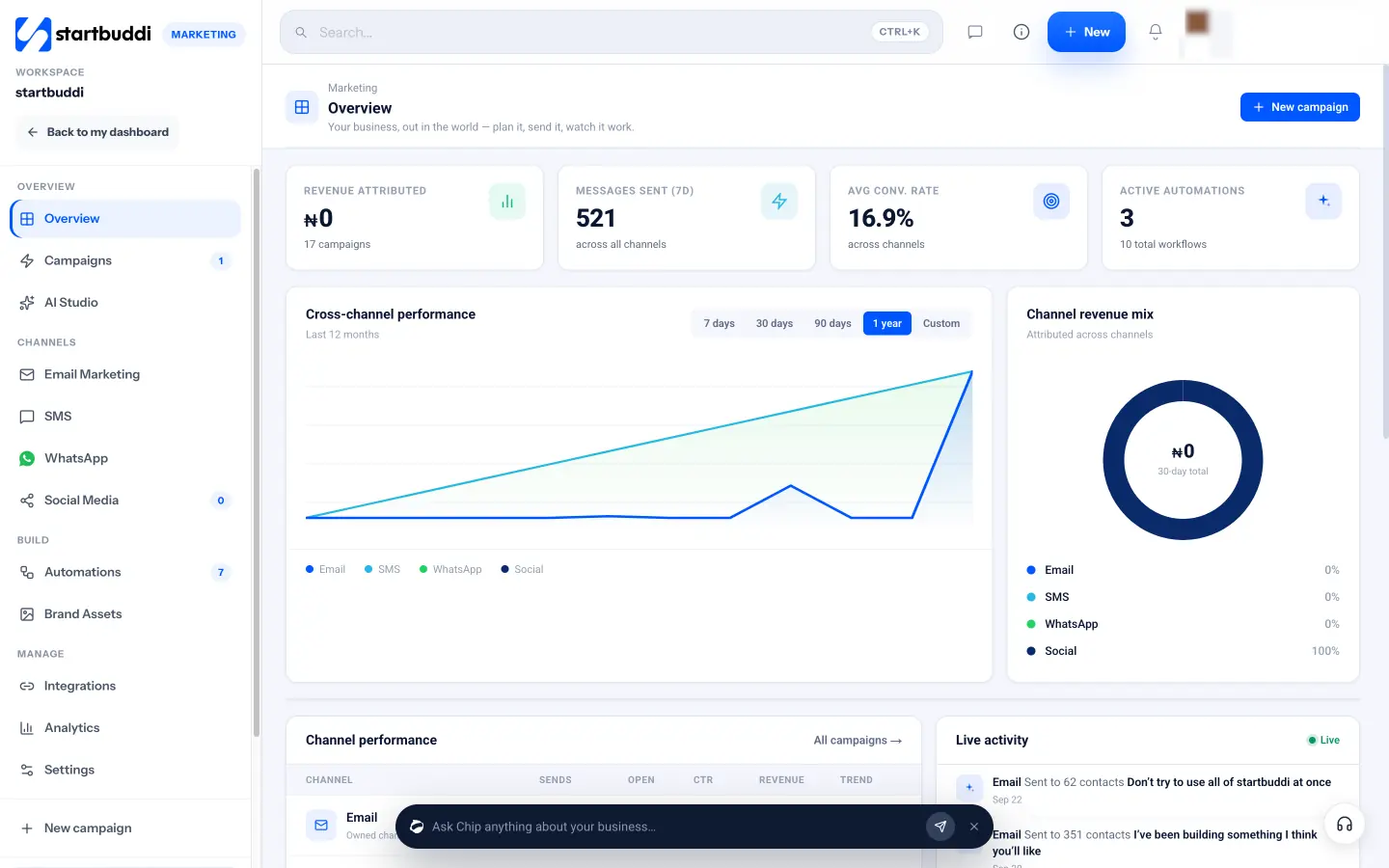
Task: Click the user avatar thumbnail
Action: (x=1197, y=23)
